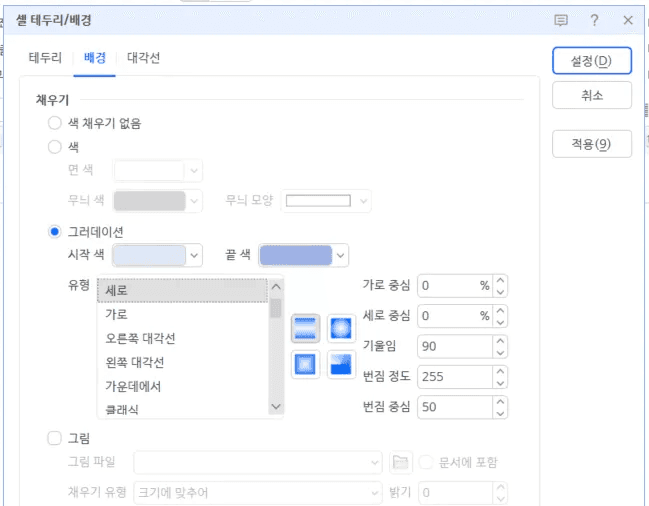The image size is (649, 506).
Task: Enable the 그림 checkbox
Action: (x=55, y=438)
